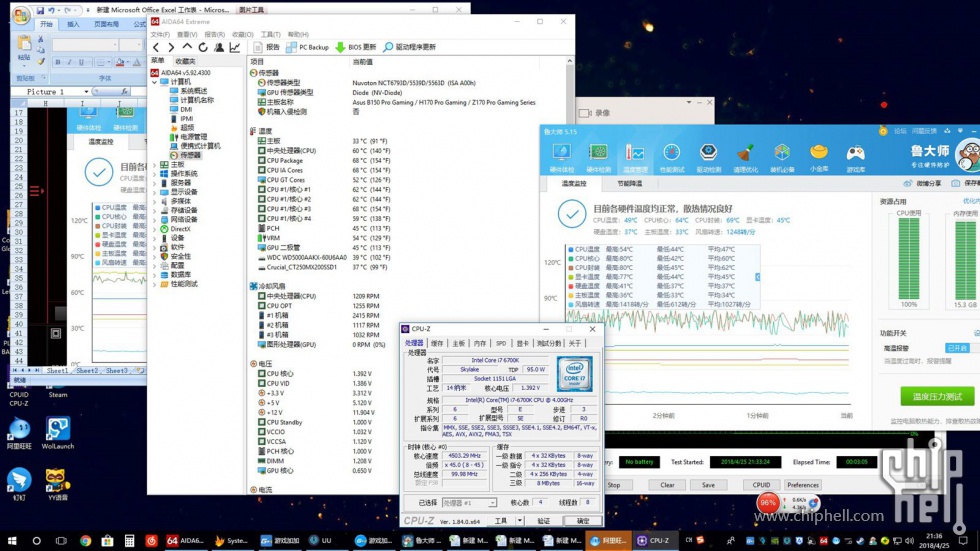Open Windows Start menu
The image size is (980, 551).
tap(12, 540)
